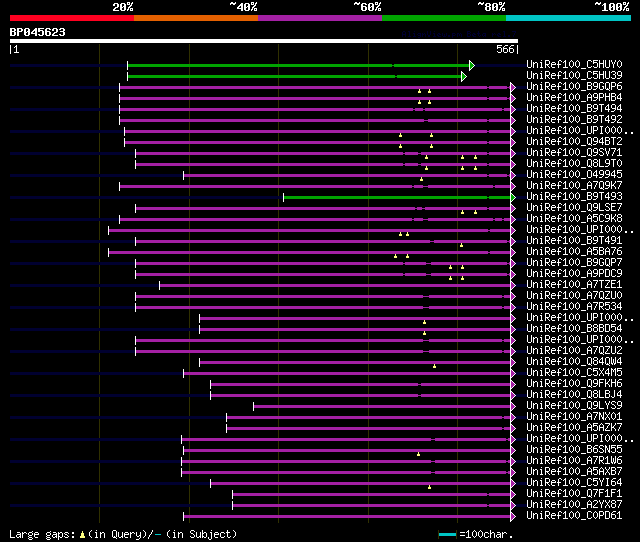This screenshot has height=542, width=640.
Task: Click the orange ~40% legend segment
Action: click(x=196, y=18)
